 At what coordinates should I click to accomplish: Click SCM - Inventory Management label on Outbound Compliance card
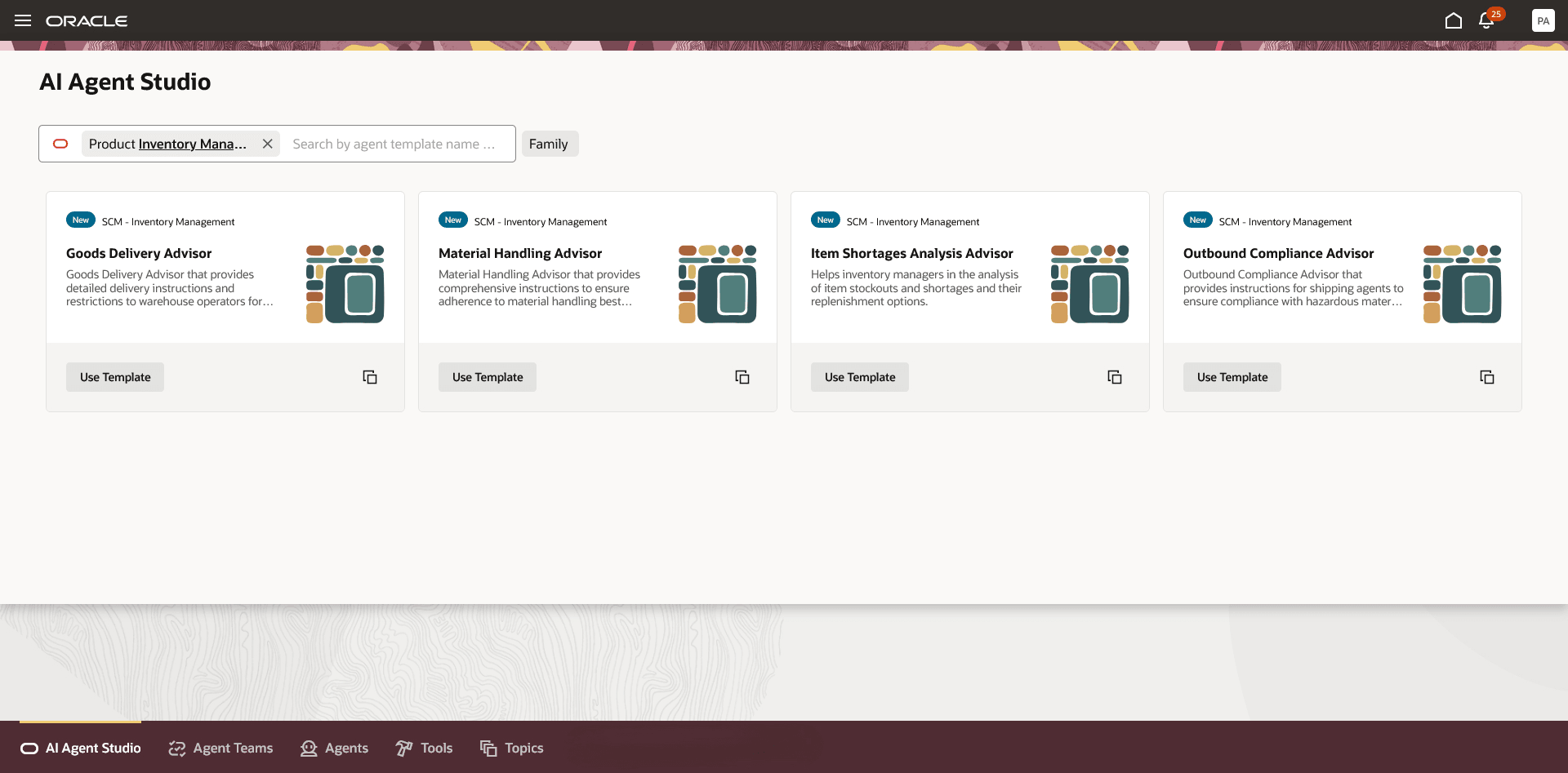click(1285, 222)
